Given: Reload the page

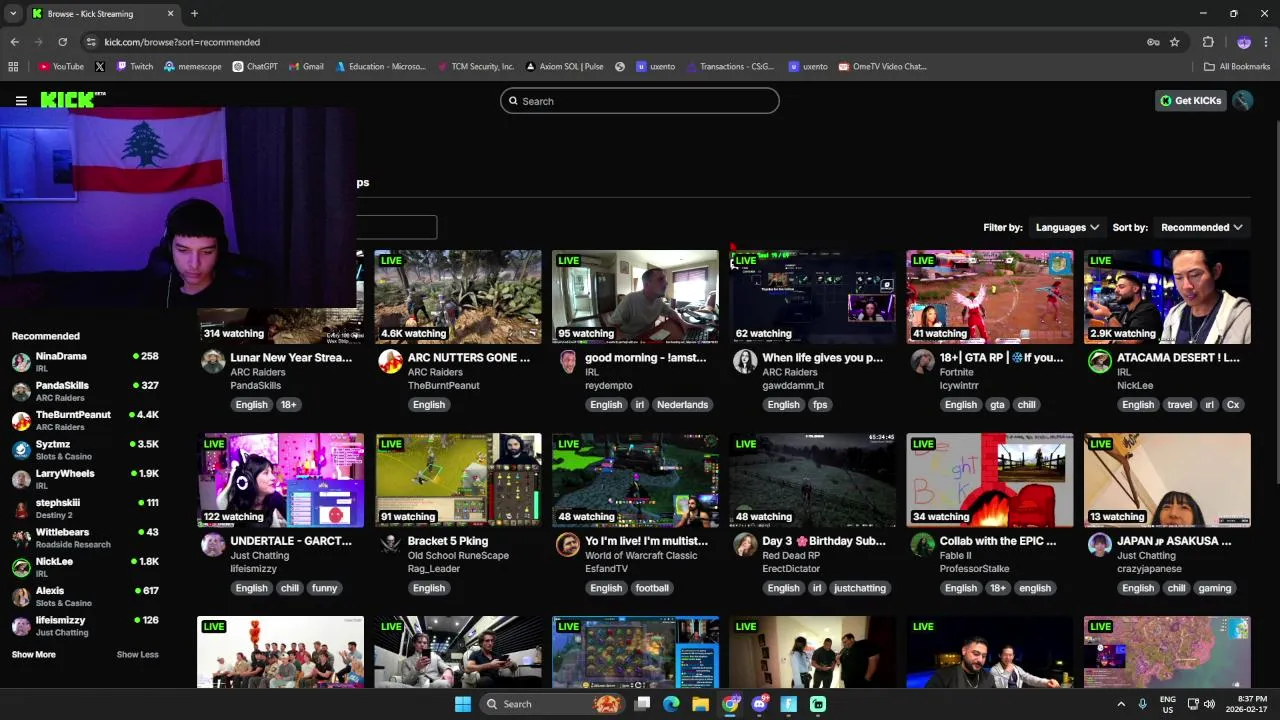Looking at the screenshot, I should click(62, 42).
